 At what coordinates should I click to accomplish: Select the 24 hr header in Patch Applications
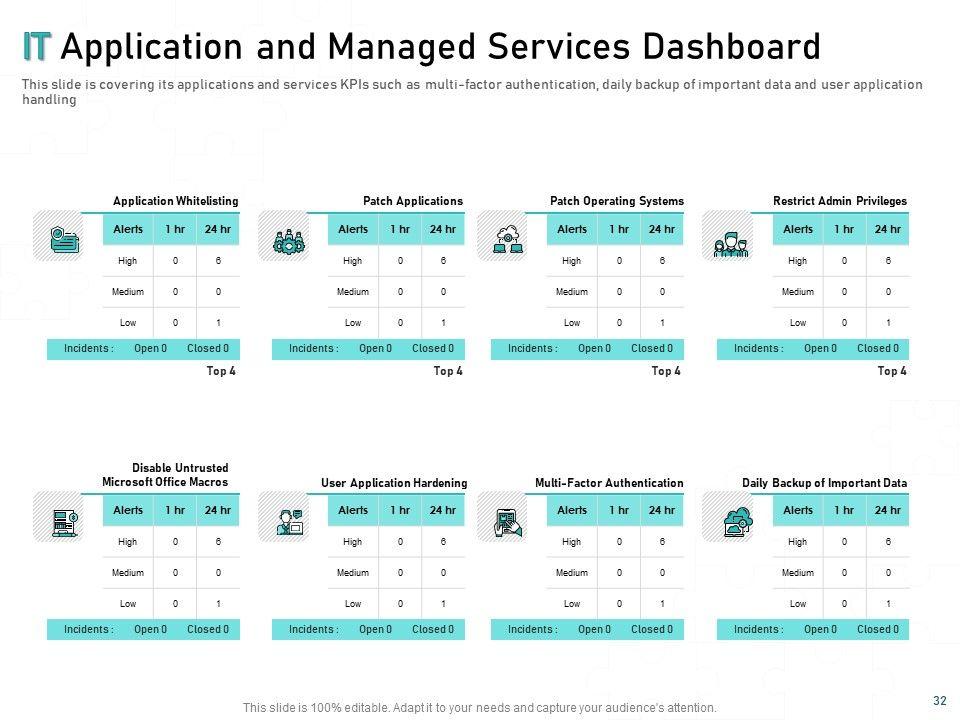pos(443,229)
